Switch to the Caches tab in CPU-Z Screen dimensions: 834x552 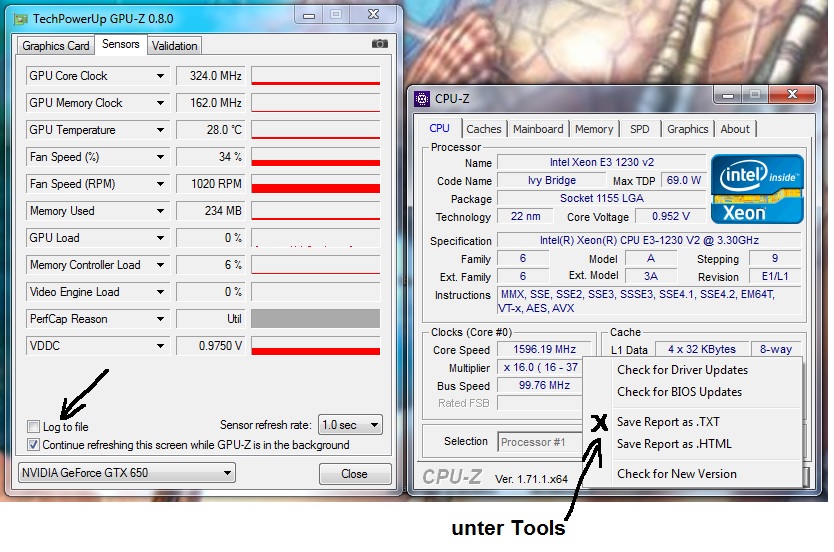(483, 129)
